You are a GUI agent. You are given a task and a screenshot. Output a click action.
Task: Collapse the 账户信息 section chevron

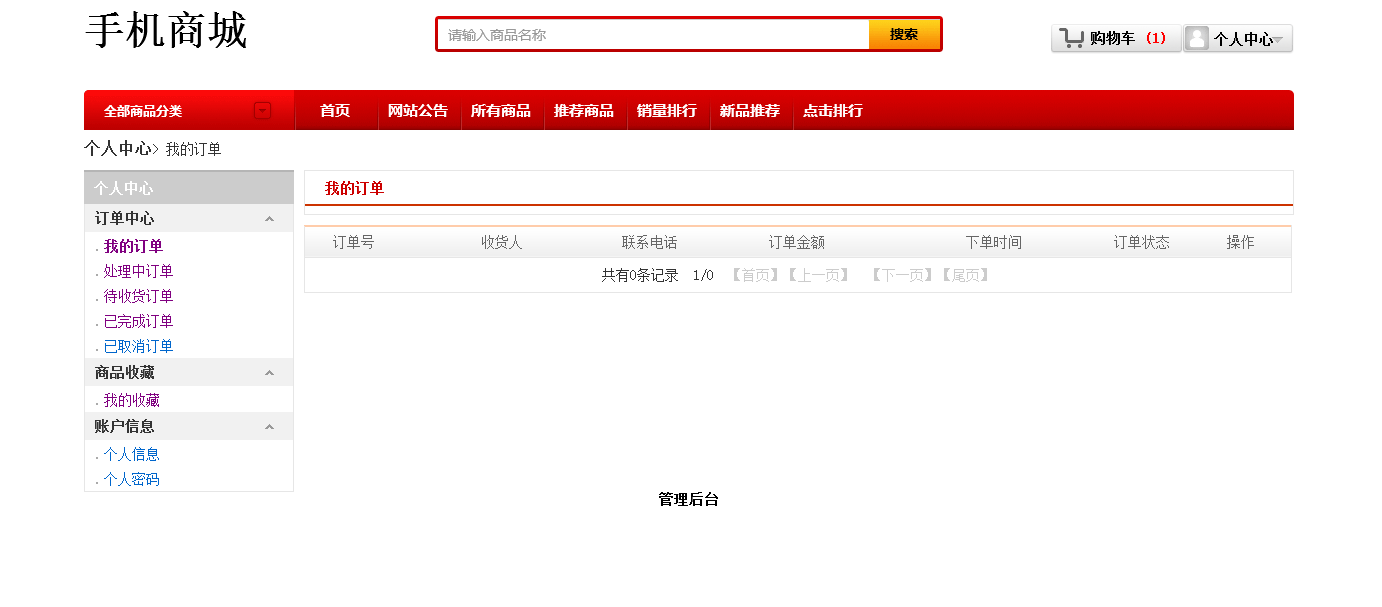pos(269,427)
